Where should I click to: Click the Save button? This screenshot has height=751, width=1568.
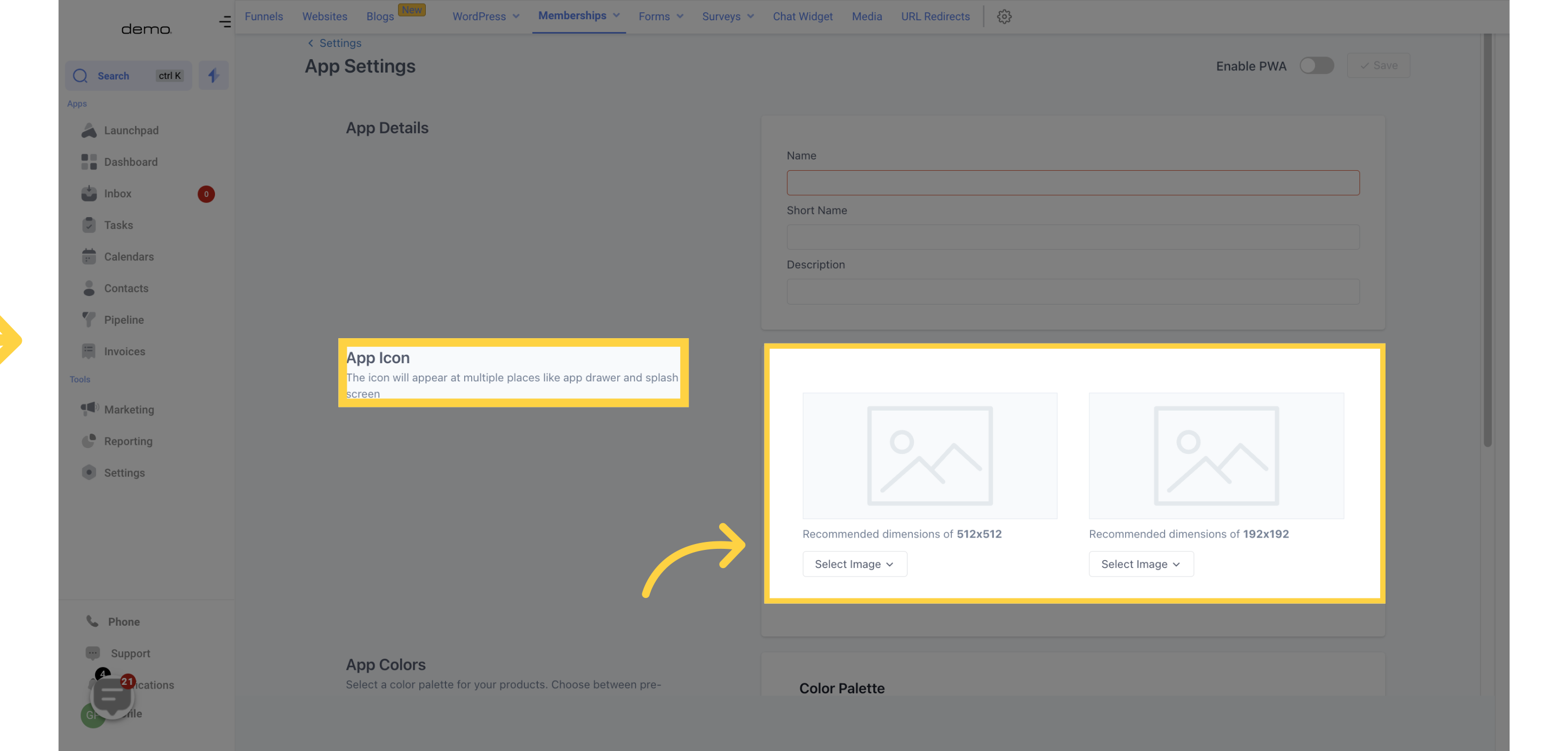click(1378, 66)
